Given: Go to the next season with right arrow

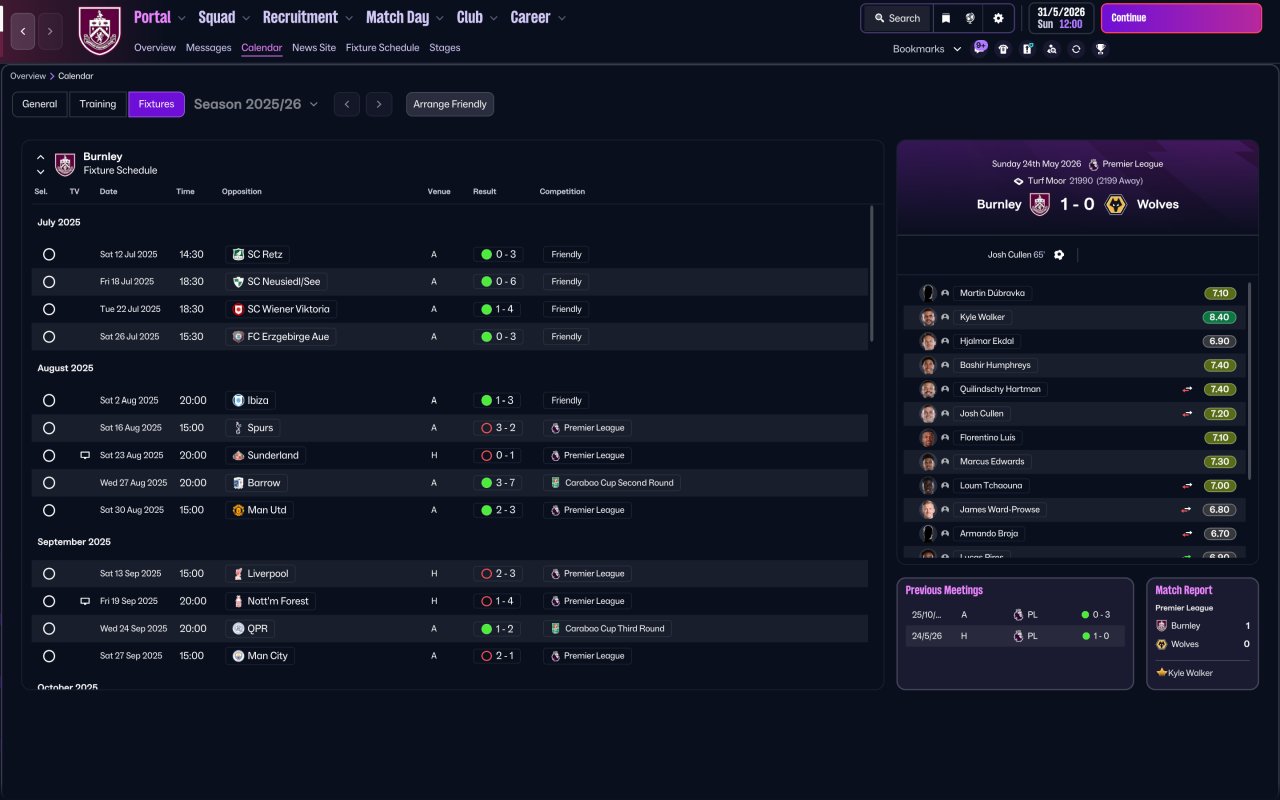Looking at the screenshot, I should point(378,104).
